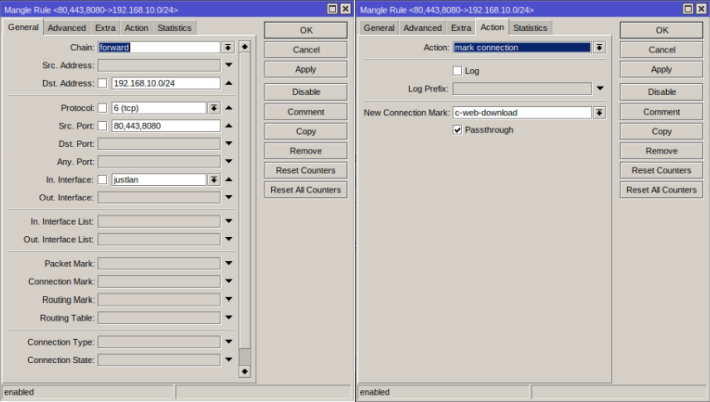
Task: Open New Connection Mark dropdown
Action: point(600,112)
